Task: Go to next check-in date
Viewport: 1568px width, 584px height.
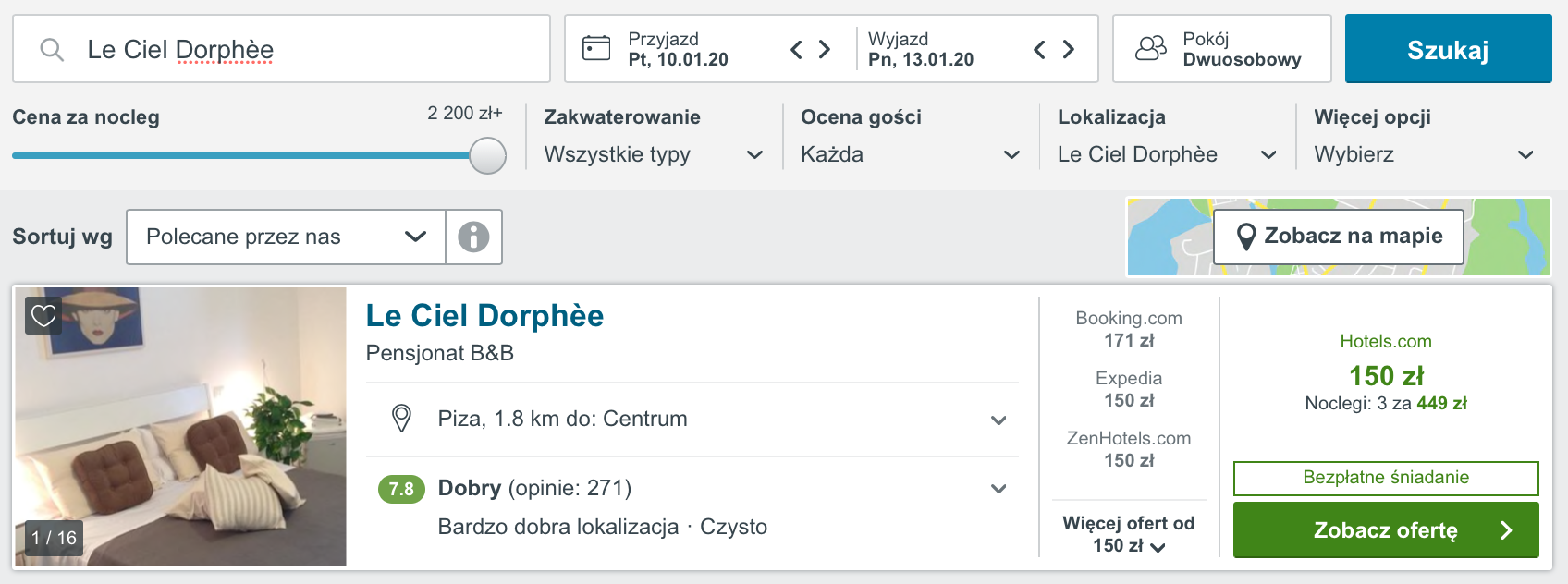Action: [x=825, y=49]
